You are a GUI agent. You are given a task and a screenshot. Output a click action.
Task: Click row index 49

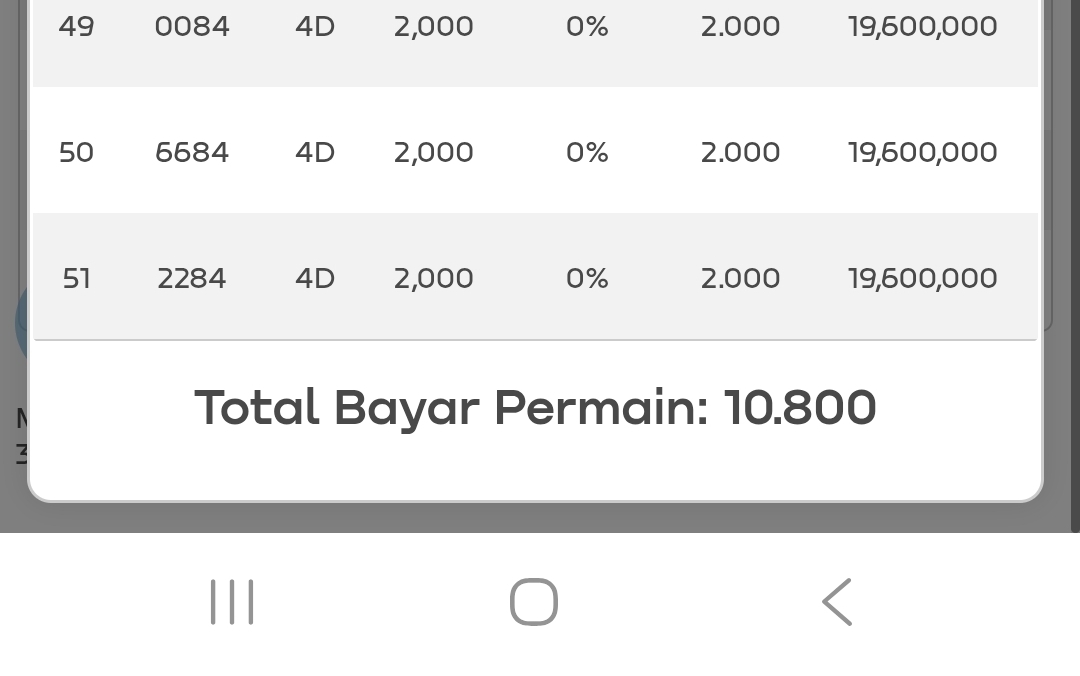pos(76,27)
